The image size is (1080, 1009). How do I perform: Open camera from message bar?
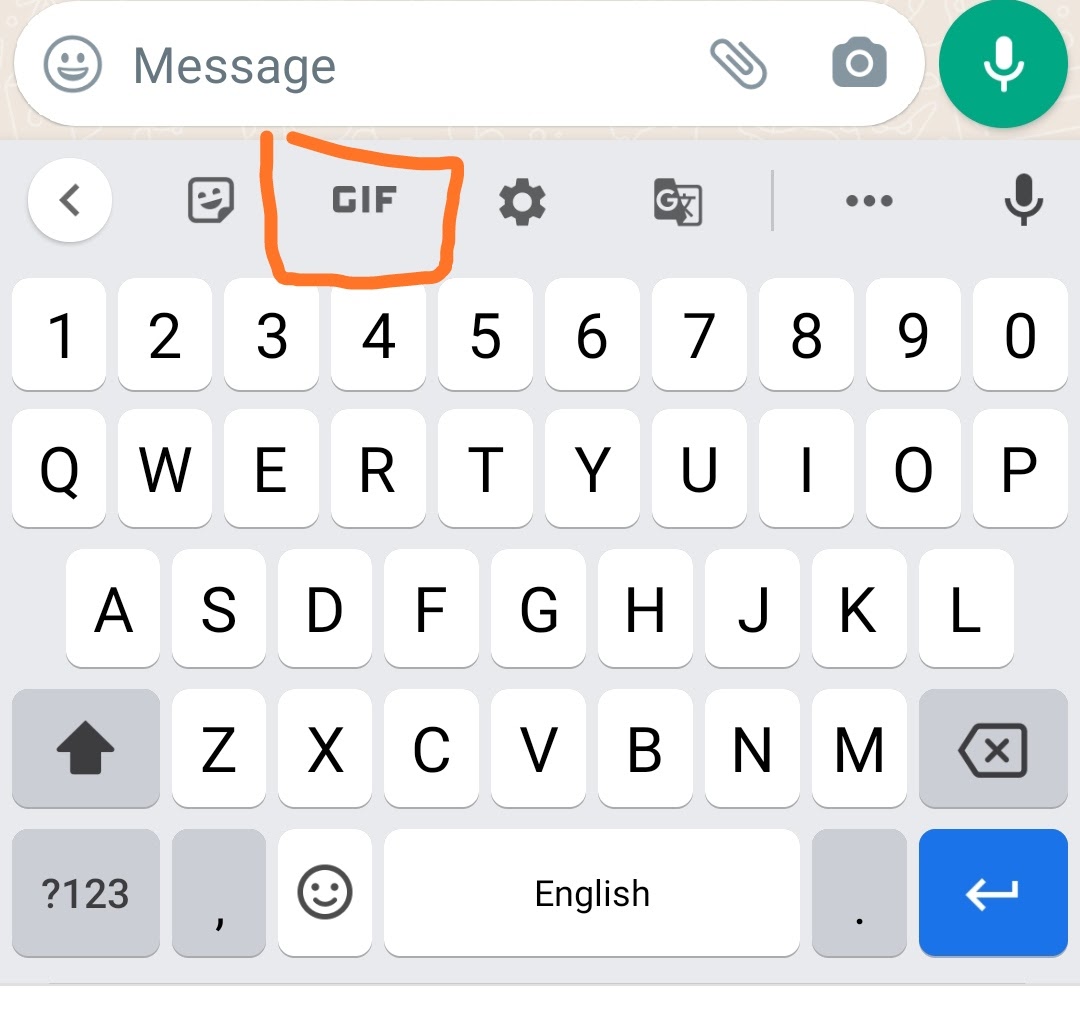[x=859, y=63]
